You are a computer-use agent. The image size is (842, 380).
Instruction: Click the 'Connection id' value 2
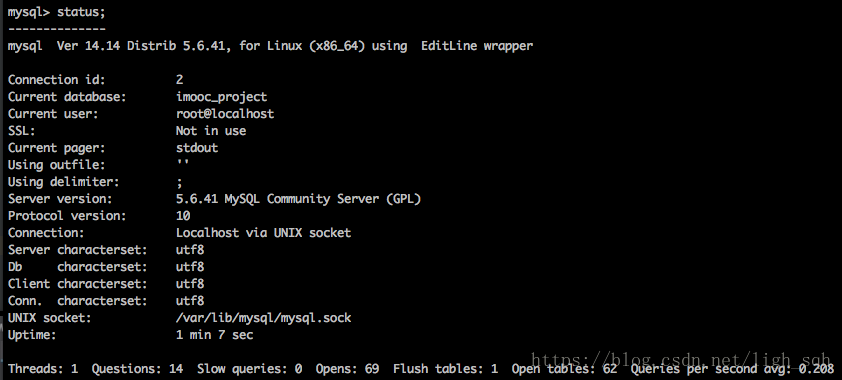179,80
